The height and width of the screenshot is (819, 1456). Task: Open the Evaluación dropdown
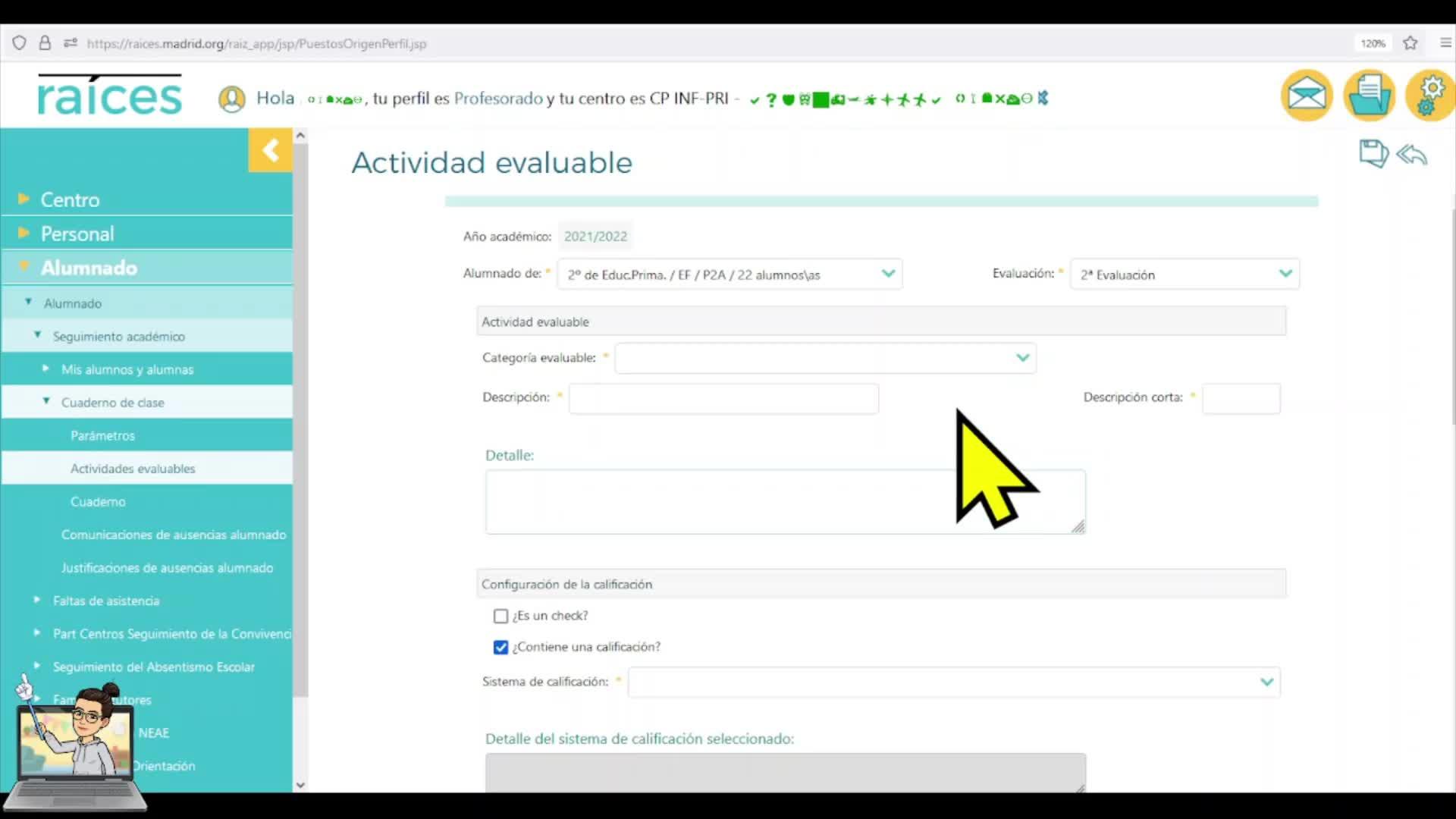1184,275
